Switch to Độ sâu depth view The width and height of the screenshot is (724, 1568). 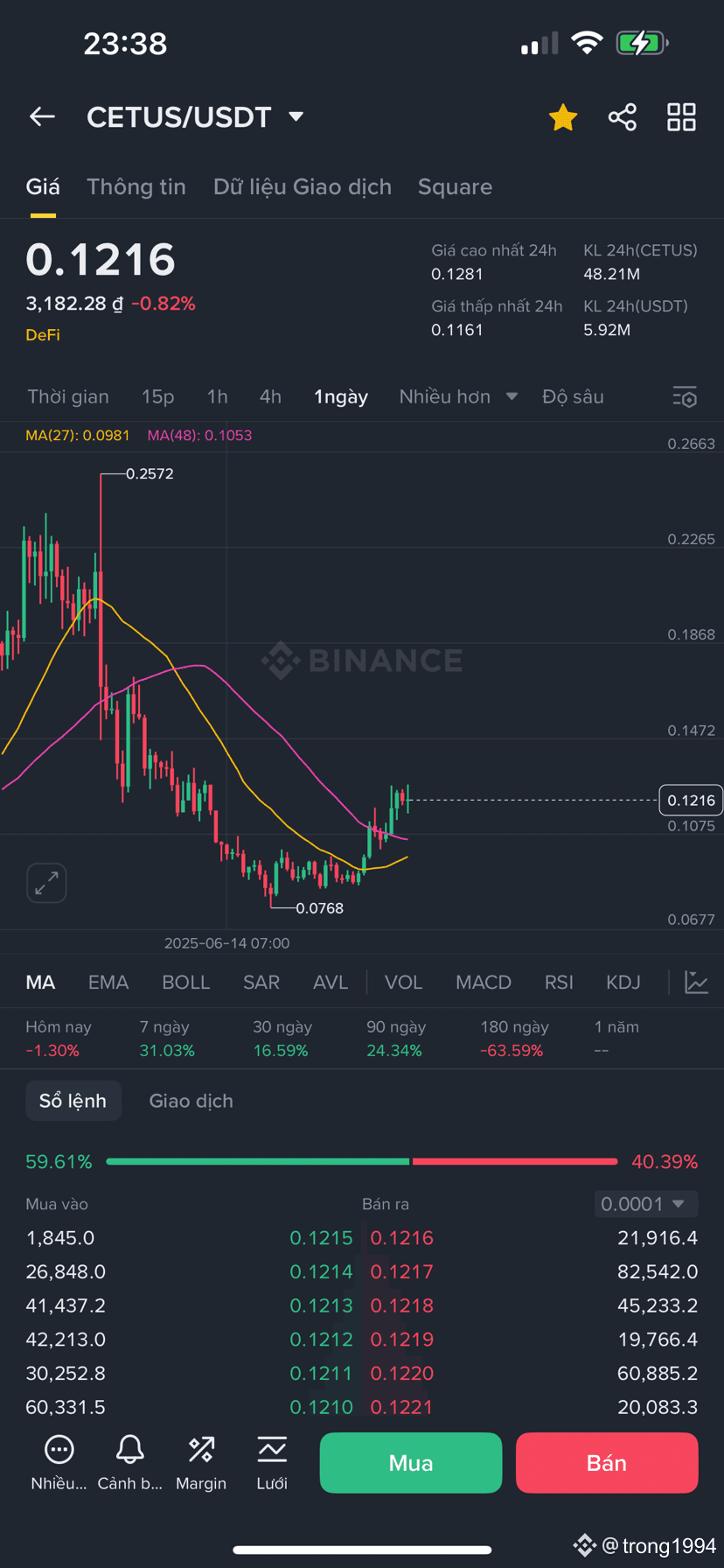pyautogui.click(x=573, y=396)
